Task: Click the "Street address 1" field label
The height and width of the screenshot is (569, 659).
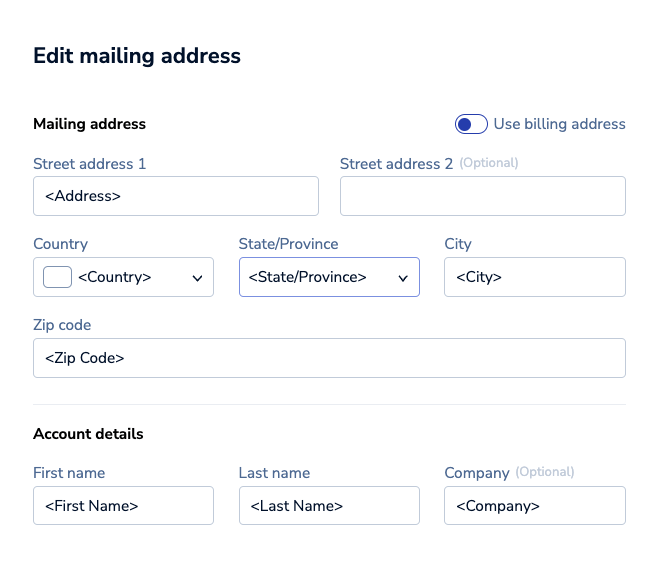Action: pyautogui.click(x=89, y=164)
